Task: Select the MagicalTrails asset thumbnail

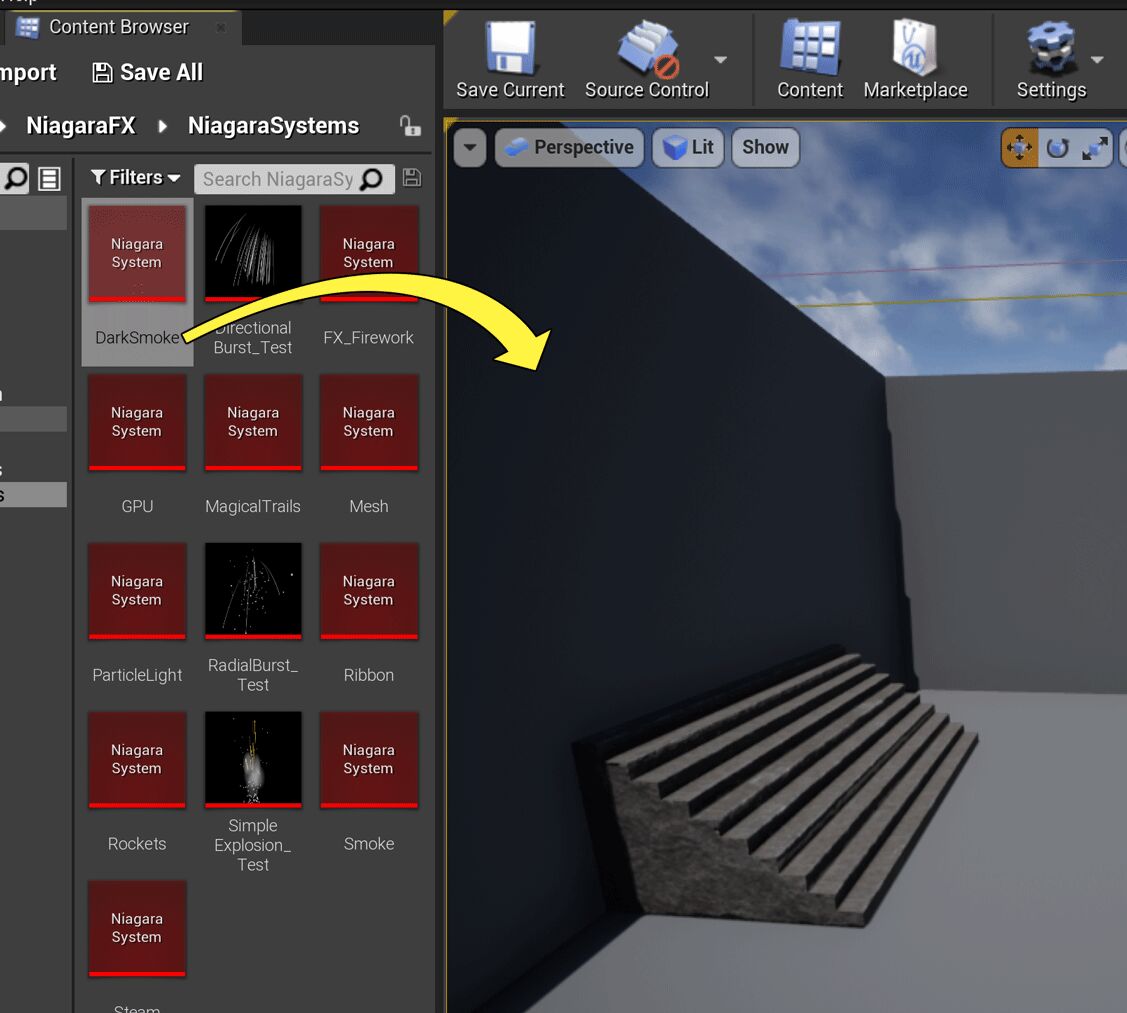Action: pos(253,422)
